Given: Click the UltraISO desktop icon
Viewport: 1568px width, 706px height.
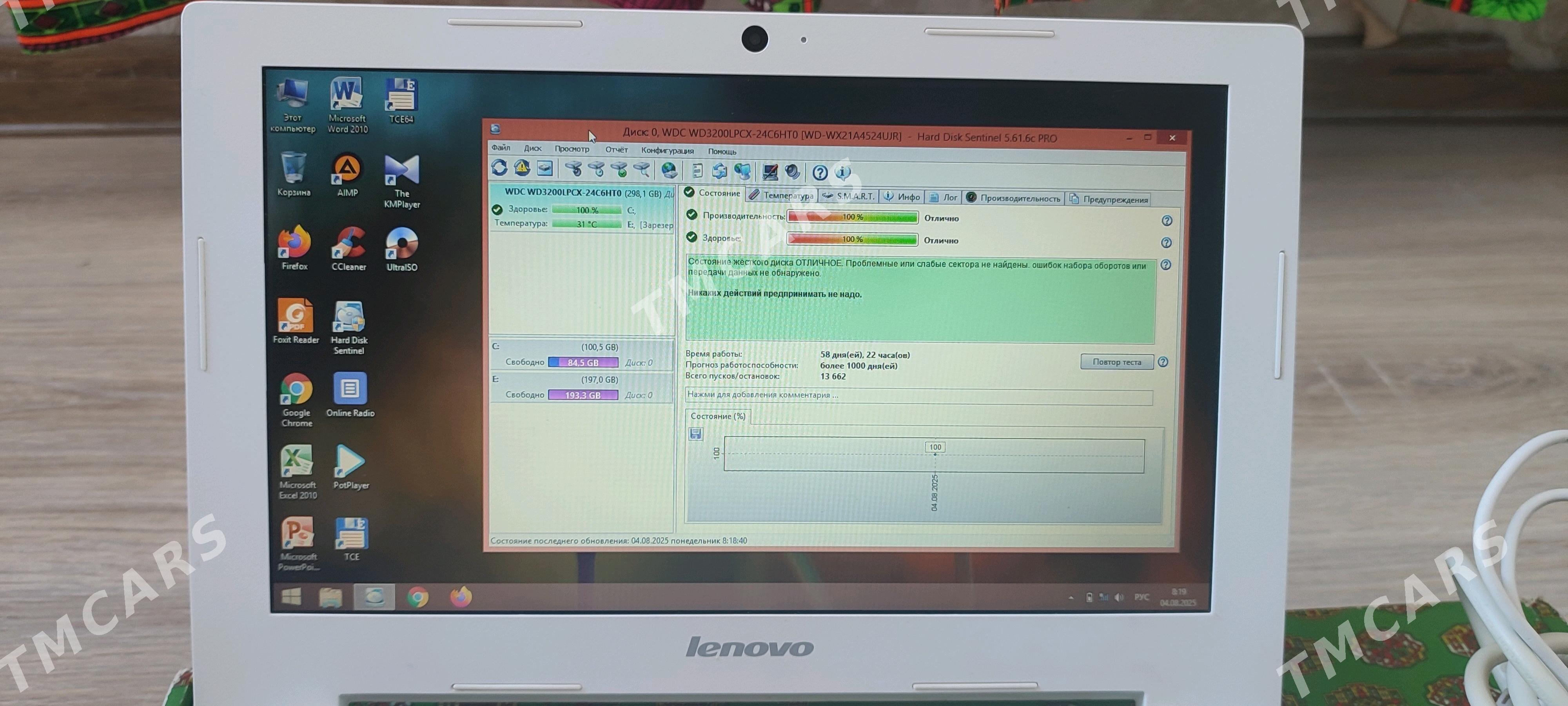Looking at the screenshot, I should [x=402, y=249].
